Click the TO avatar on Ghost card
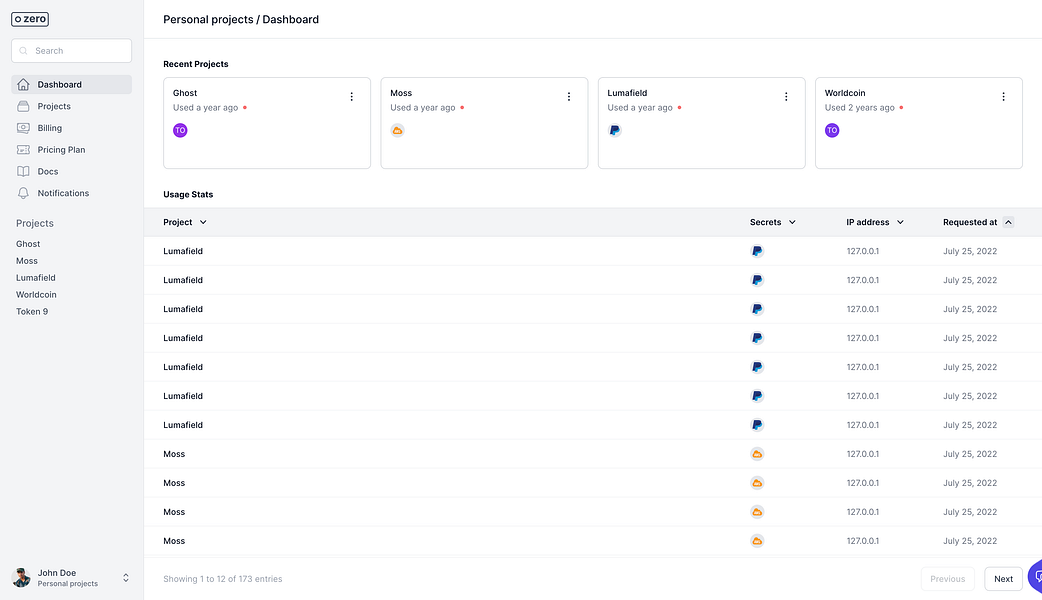Viewport: 1042px width, 600px height. click(x=180, y=130)
